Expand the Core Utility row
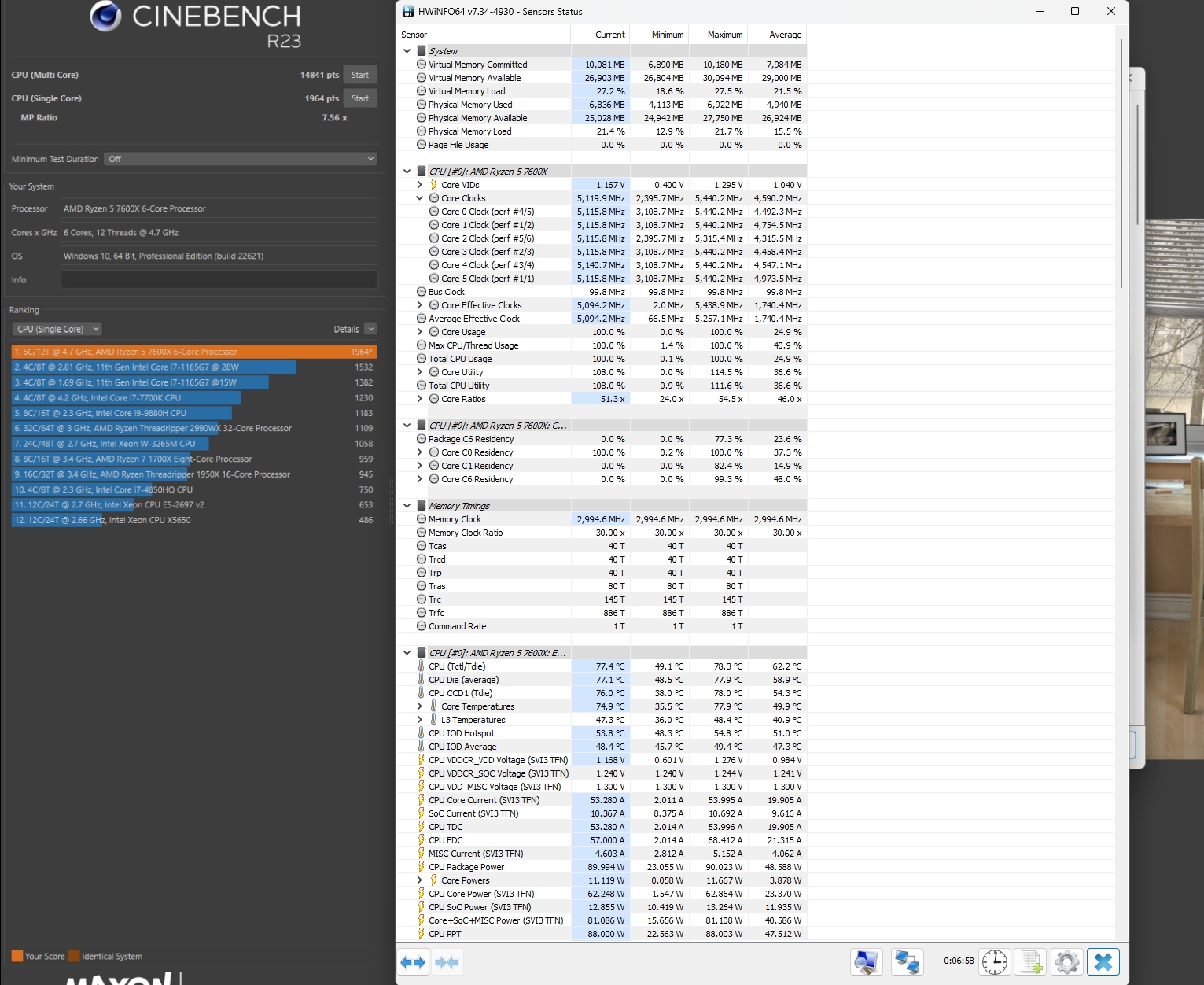This screenshot has height=985, width=1204. pyautogui.click(x=420, y=372)
